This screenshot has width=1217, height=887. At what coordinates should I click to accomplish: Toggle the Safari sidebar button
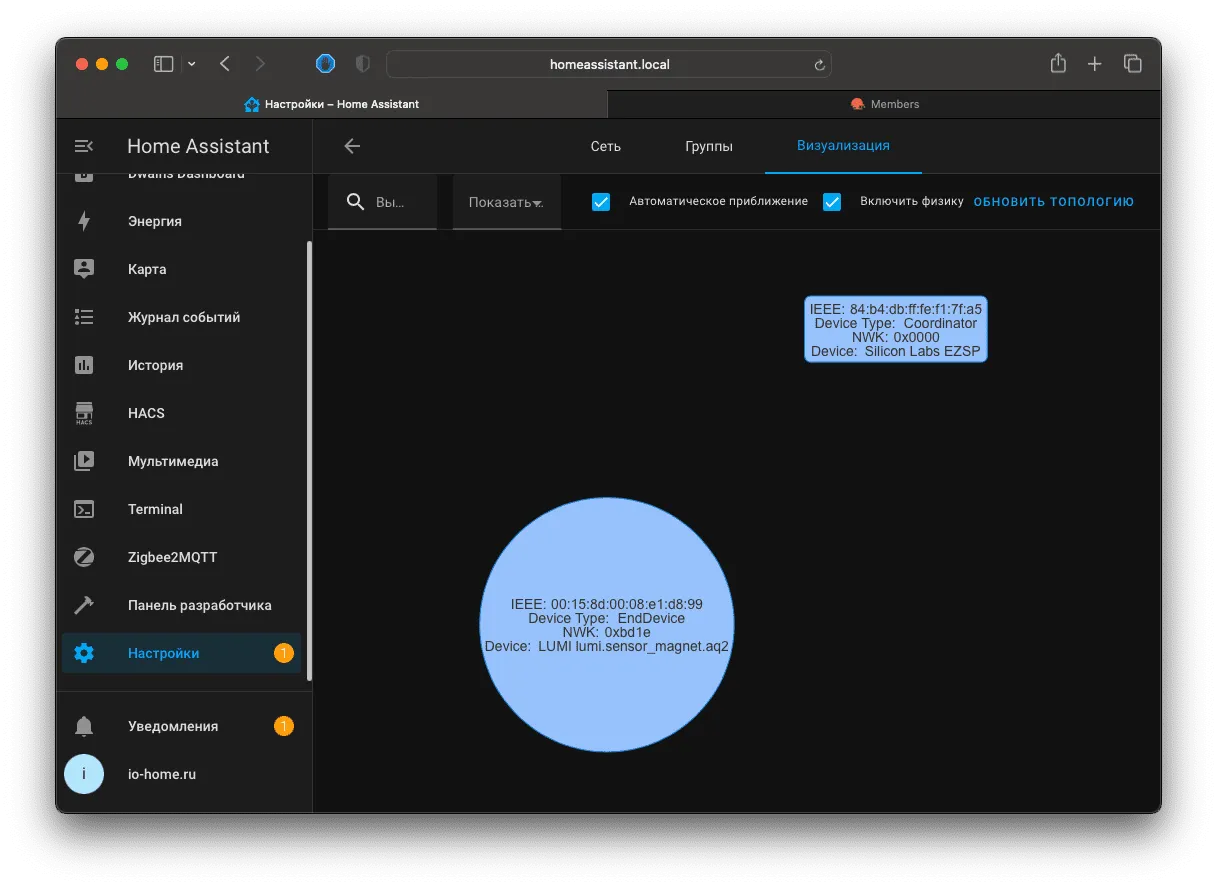(x=164, y=64)
